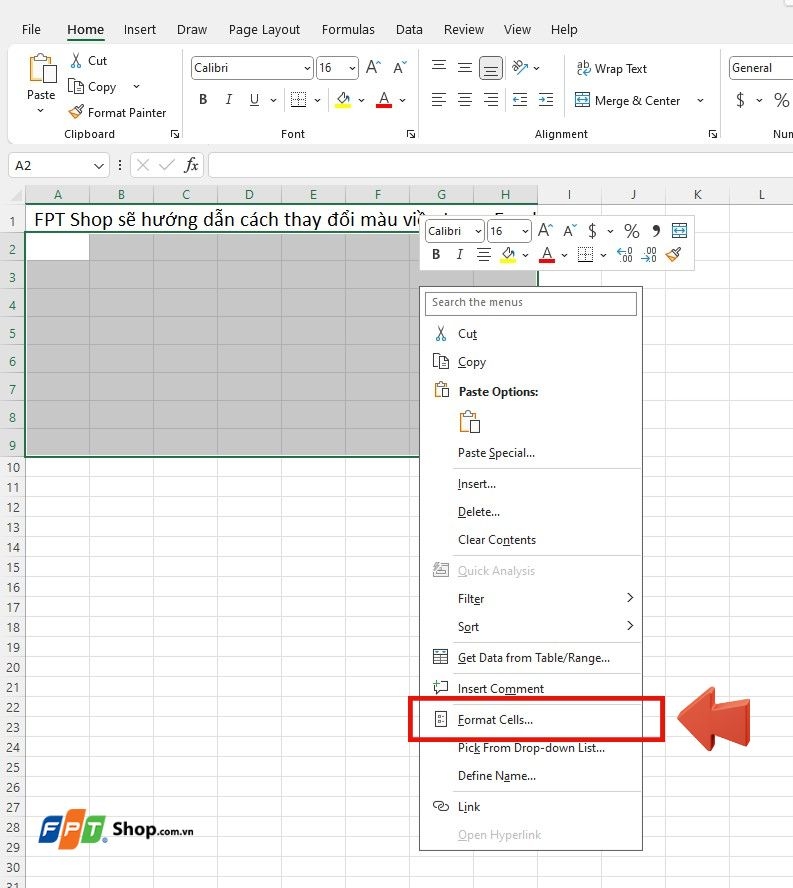Open Clipboard pane launcher
Image resolution: width=793 pixels, height=888 pixels.
click(x=175, y=134)
